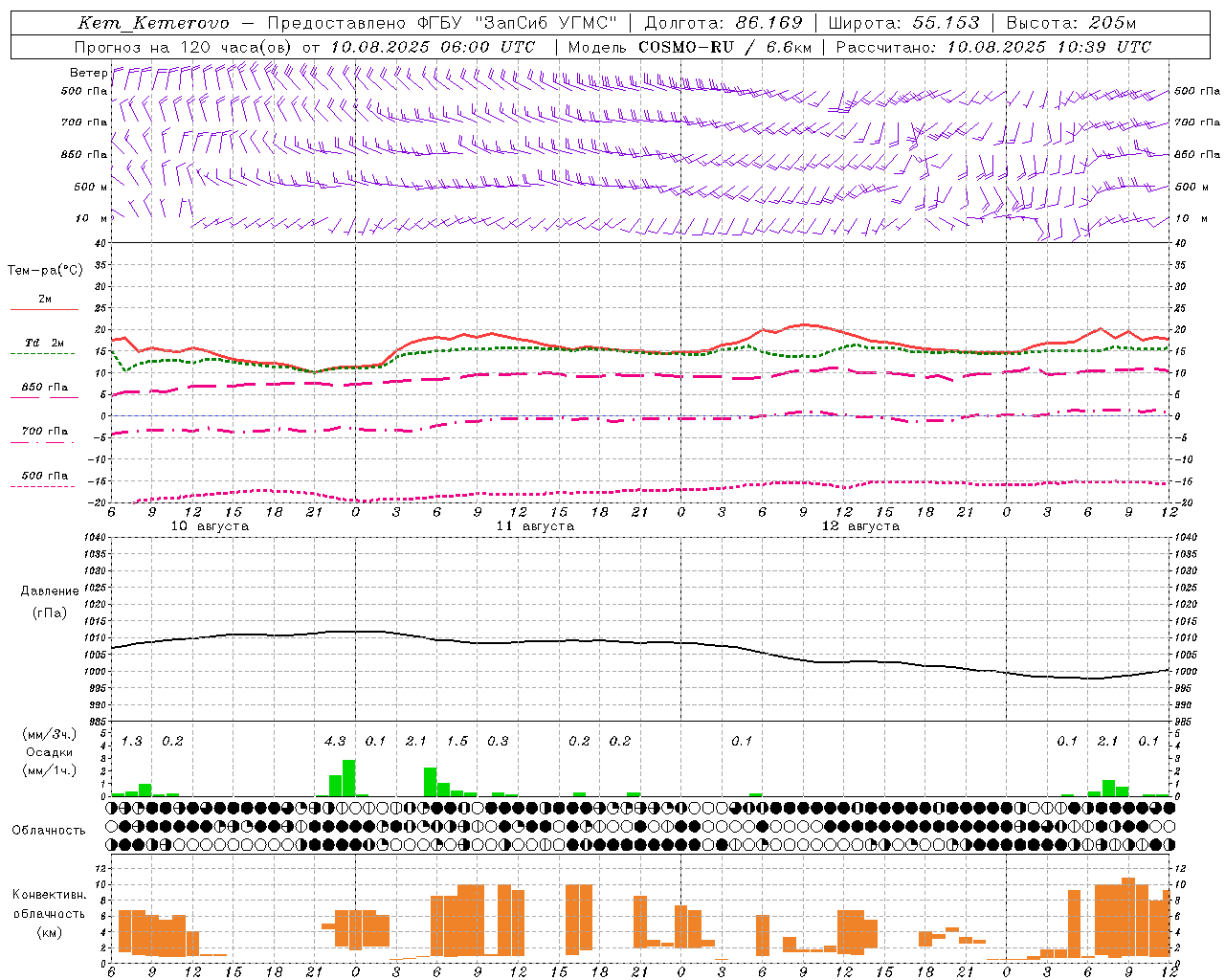Click the 1.5 precipitation value
The height and width of the screenshot is (980, 1225).
457,741
